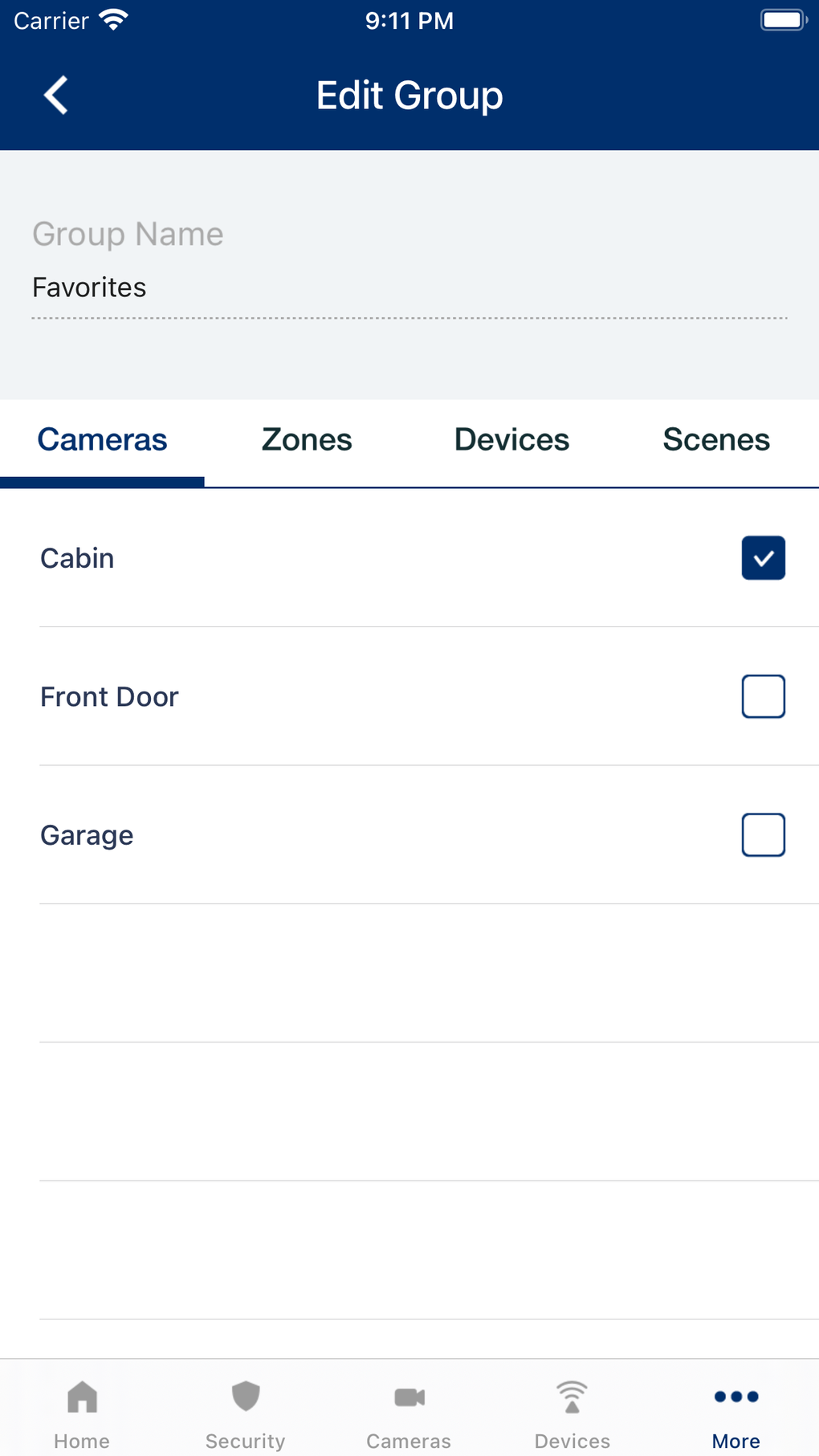Check the Front Door camera checkbox
This screenshot has width=819, height=1456.
click(x=763, y=696)
